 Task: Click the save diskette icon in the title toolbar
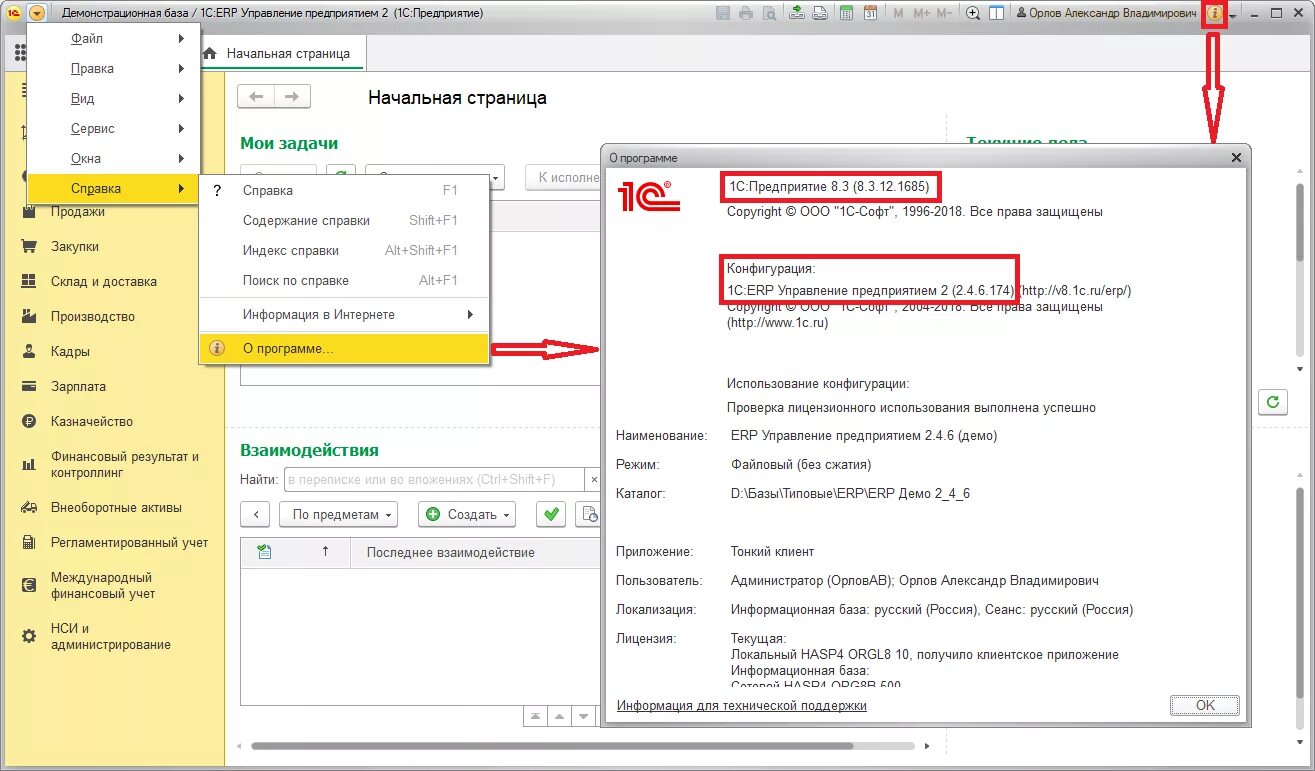724,13
